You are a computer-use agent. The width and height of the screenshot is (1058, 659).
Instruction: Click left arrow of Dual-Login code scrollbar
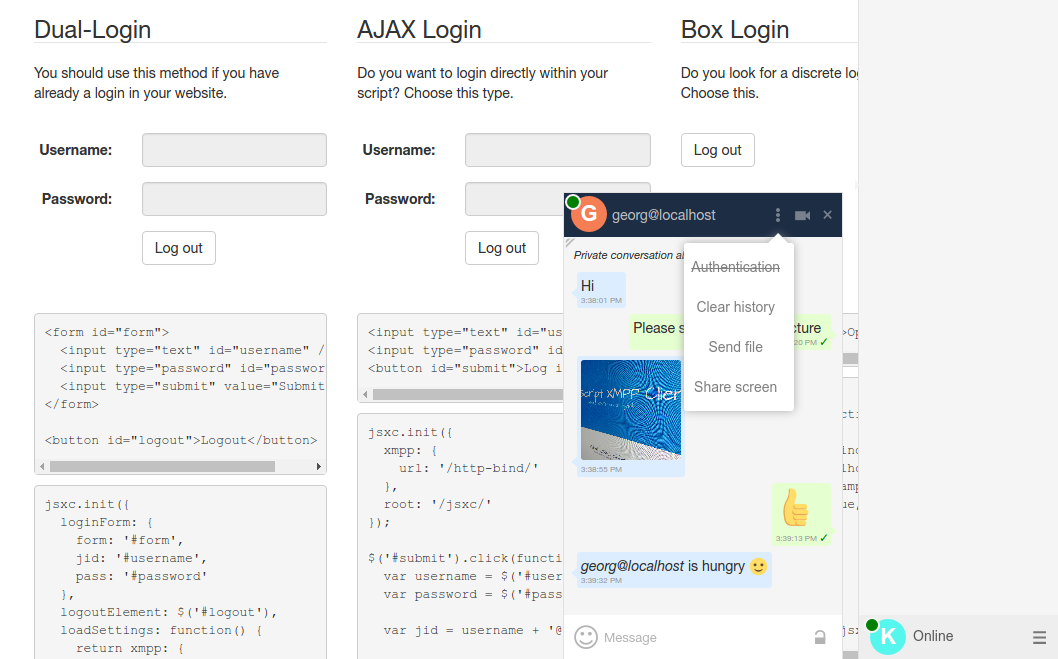pyautogui.click(x=43, y=466)
